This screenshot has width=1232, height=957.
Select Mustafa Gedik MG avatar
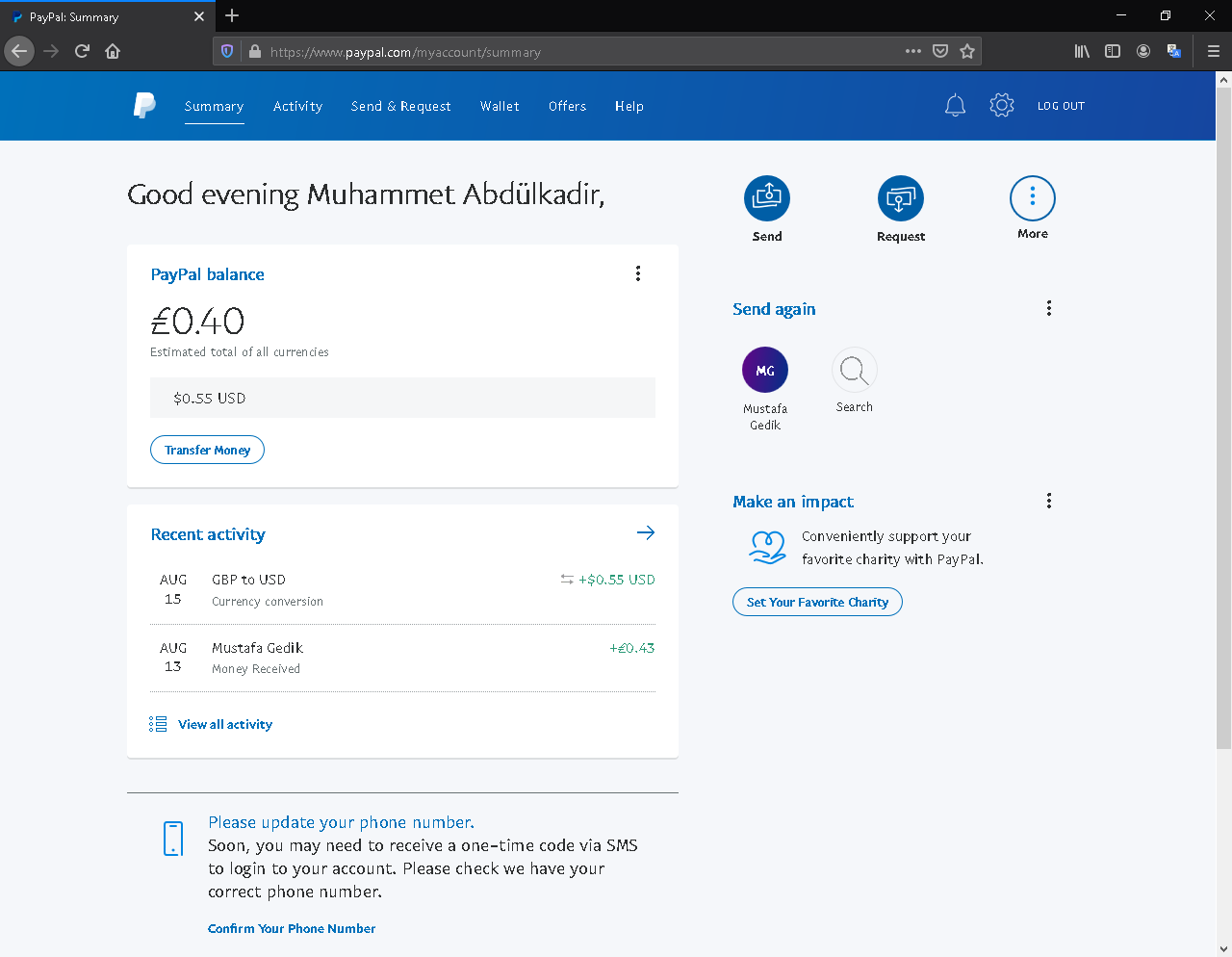765,370
